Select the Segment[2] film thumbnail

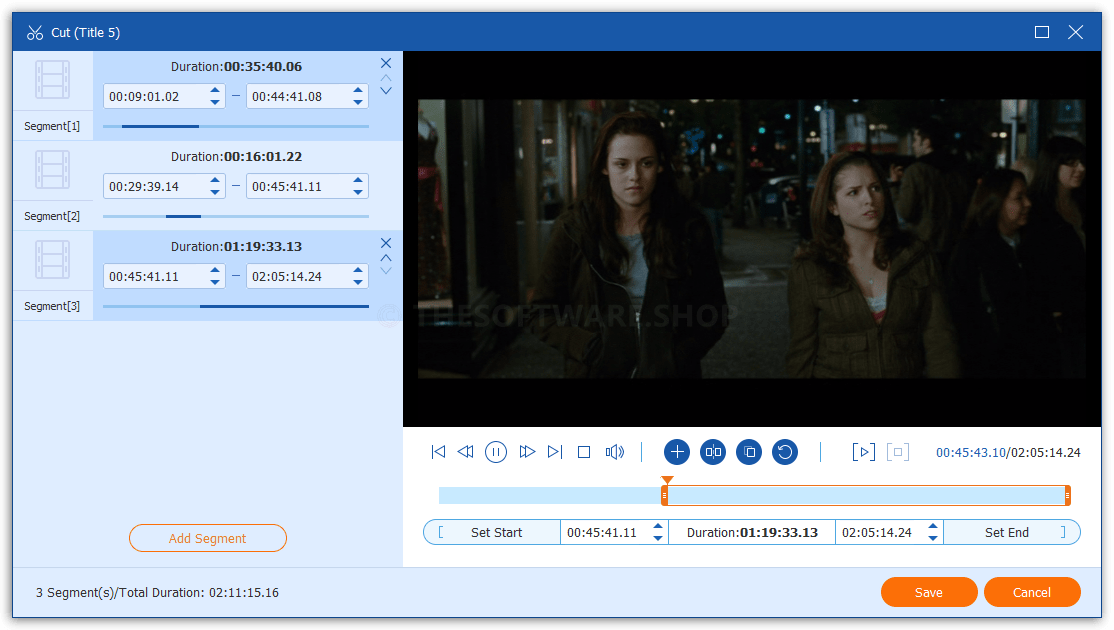coord(53,170)
